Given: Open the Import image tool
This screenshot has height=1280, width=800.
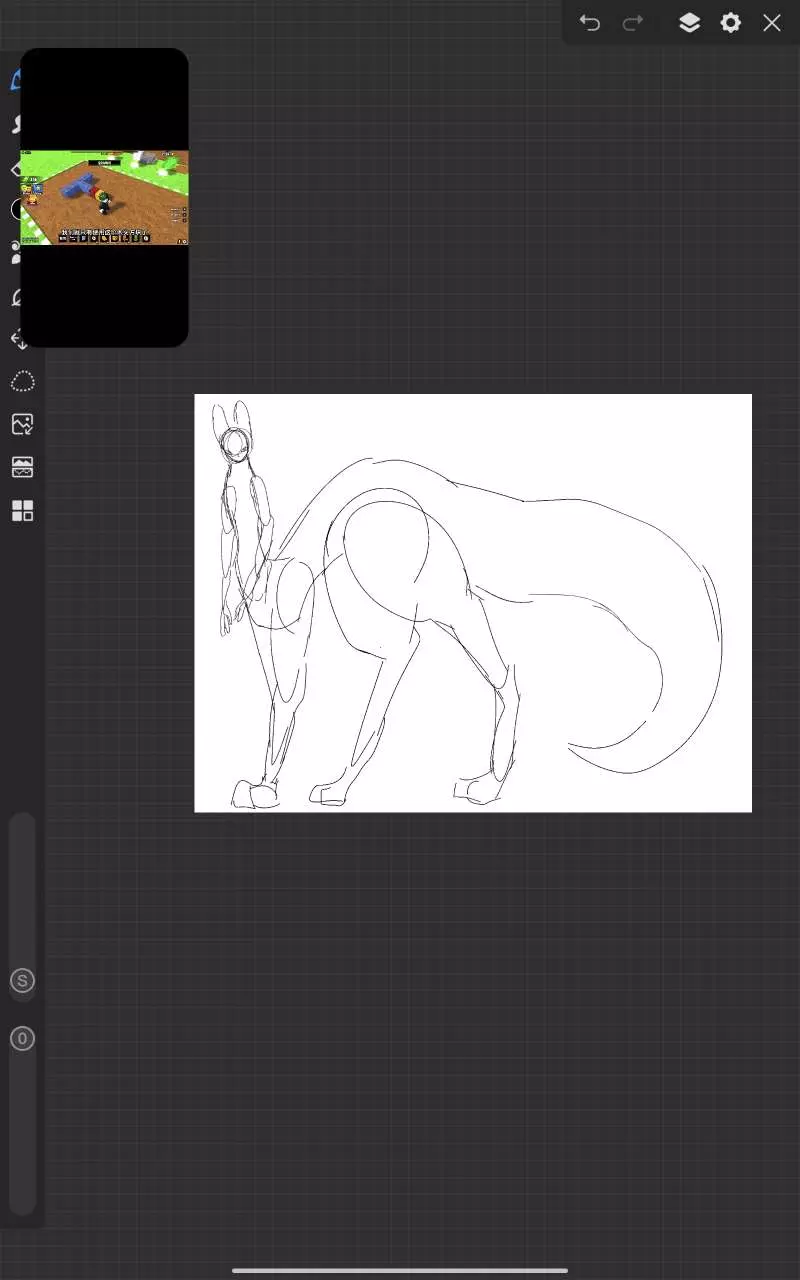Looking at the screenshot, I should [x=22, y=424].
